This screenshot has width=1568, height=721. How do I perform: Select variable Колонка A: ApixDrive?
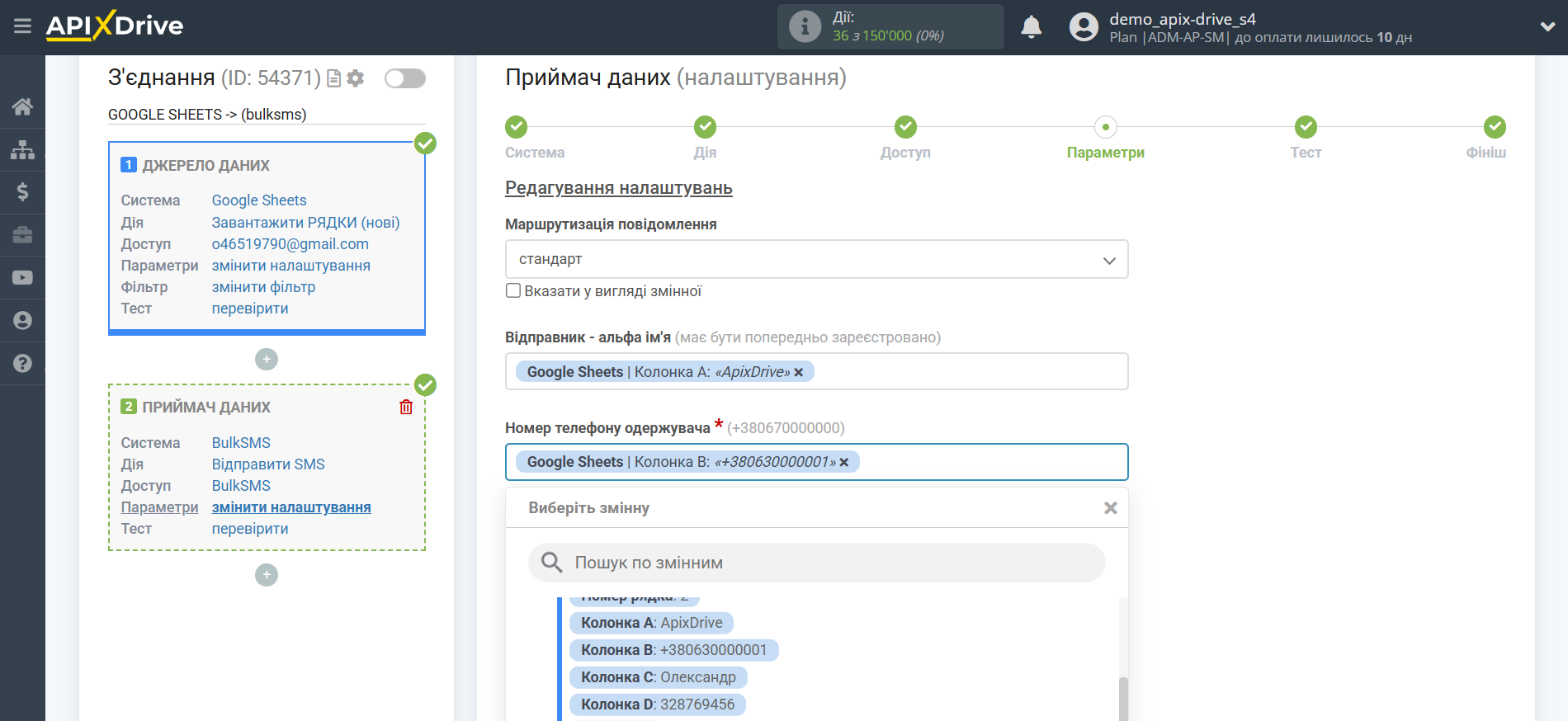point(651,623)
